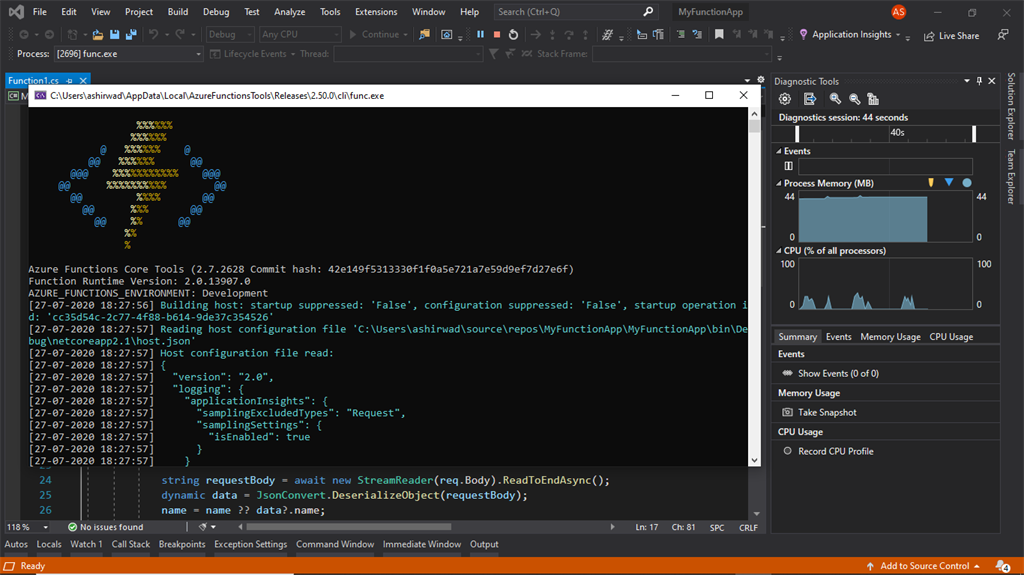
Task: Click in the Visual Studio search box
Action: pos(575,12)
